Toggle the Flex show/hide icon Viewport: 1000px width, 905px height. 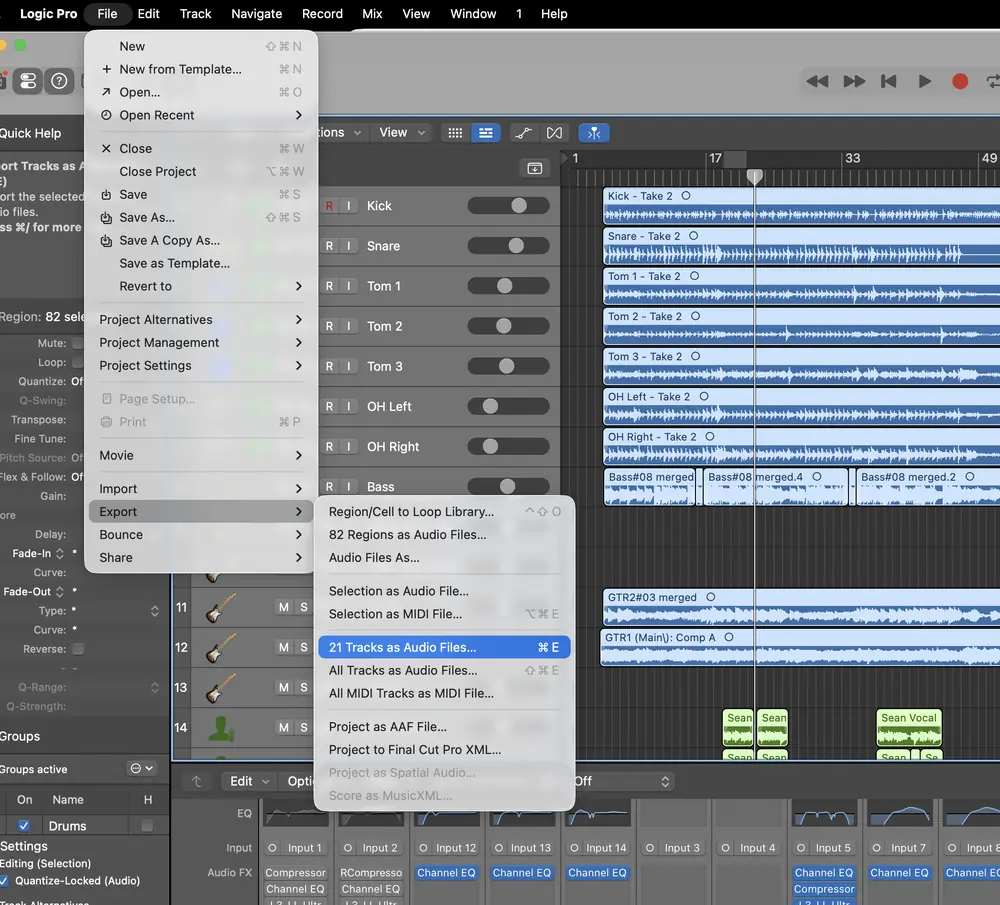point(555,133)
